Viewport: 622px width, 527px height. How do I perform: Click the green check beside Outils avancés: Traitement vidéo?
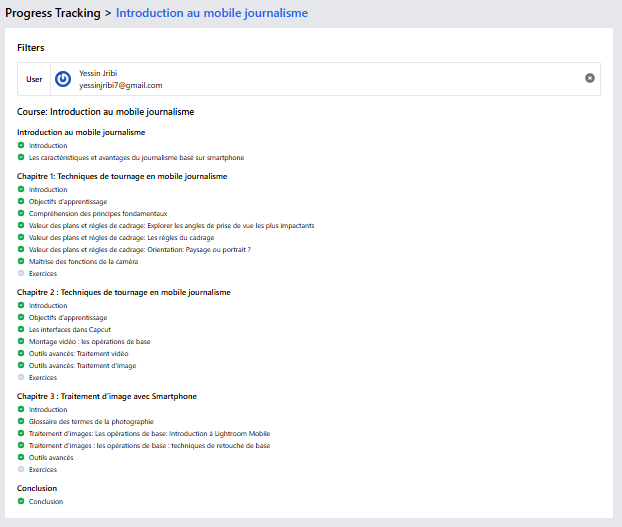click(21, 353)
